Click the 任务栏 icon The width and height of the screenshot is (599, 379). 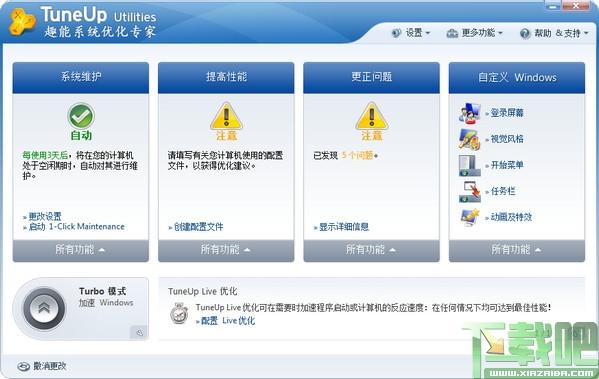(469, 191)
